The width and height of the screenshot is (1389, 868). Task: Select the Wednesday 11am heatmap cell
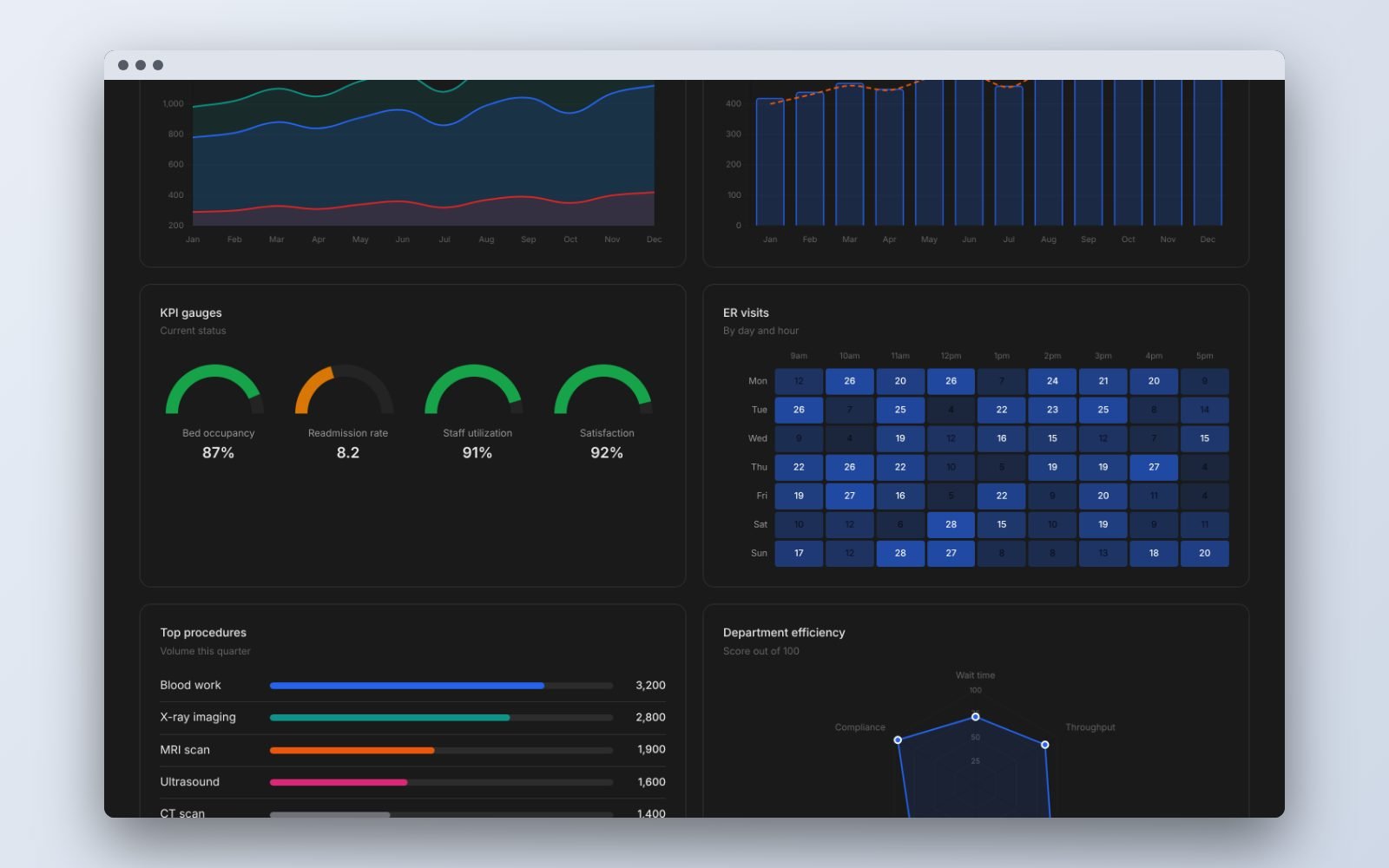(x=900, y=438)
